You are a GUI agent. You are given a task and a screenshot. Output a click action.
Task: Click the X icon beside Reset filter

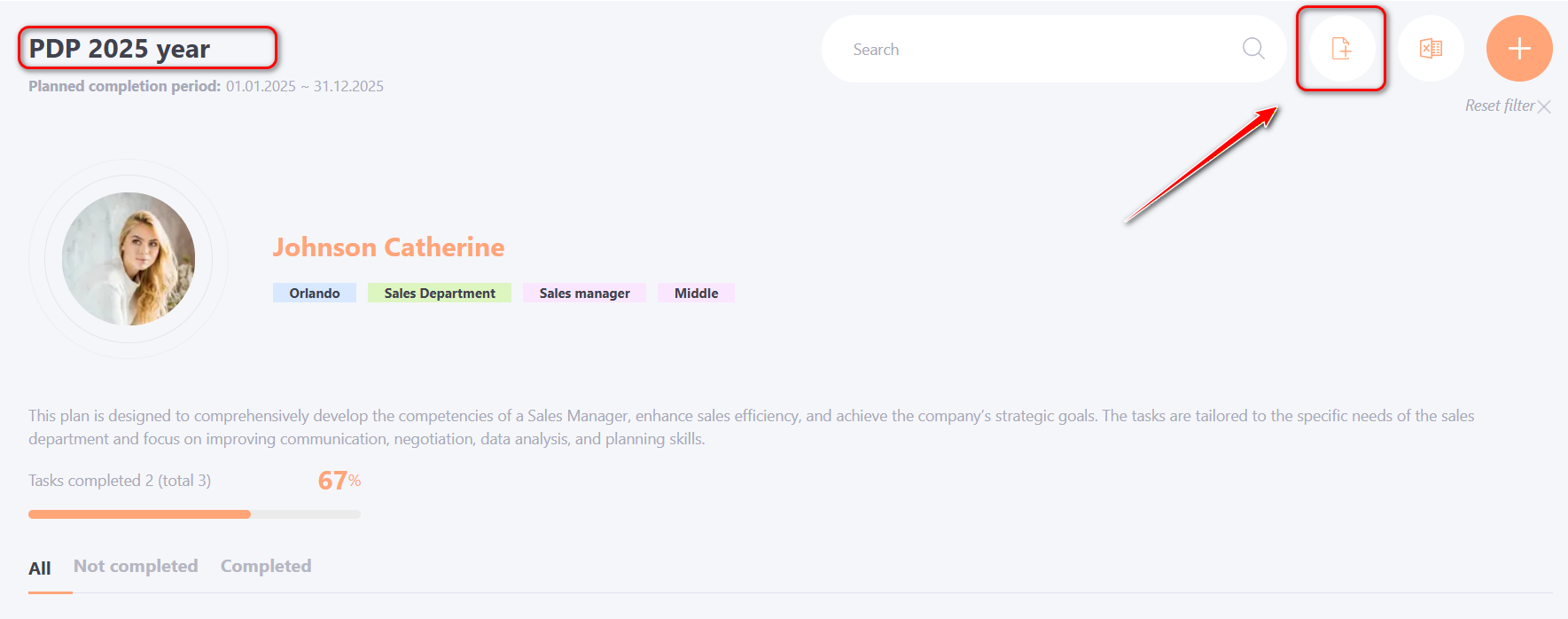point(1544,106)
